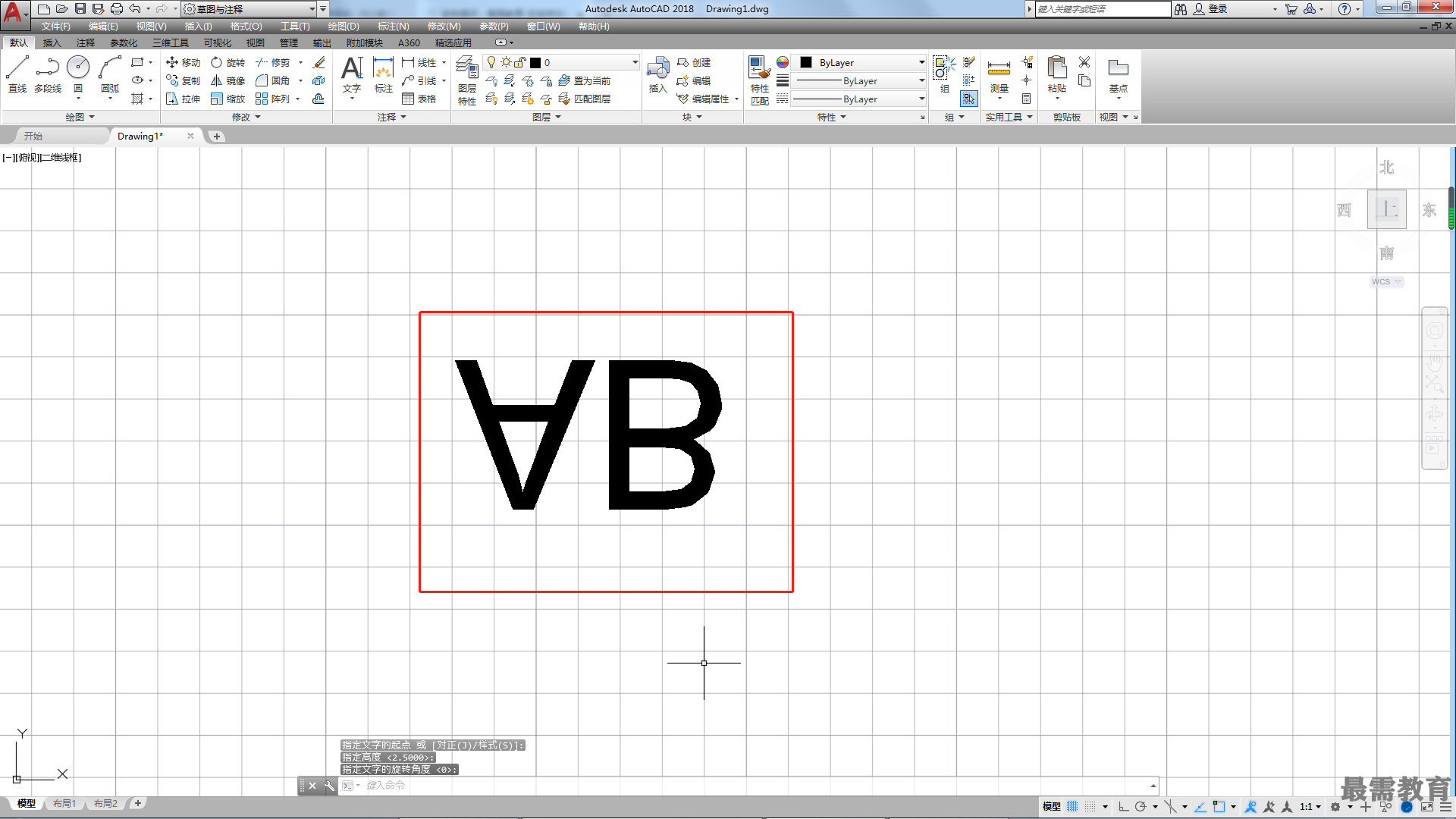The image size is (1456, 819).
Task: Click the Insert block (插入) icon
Action: coord(657,74)
